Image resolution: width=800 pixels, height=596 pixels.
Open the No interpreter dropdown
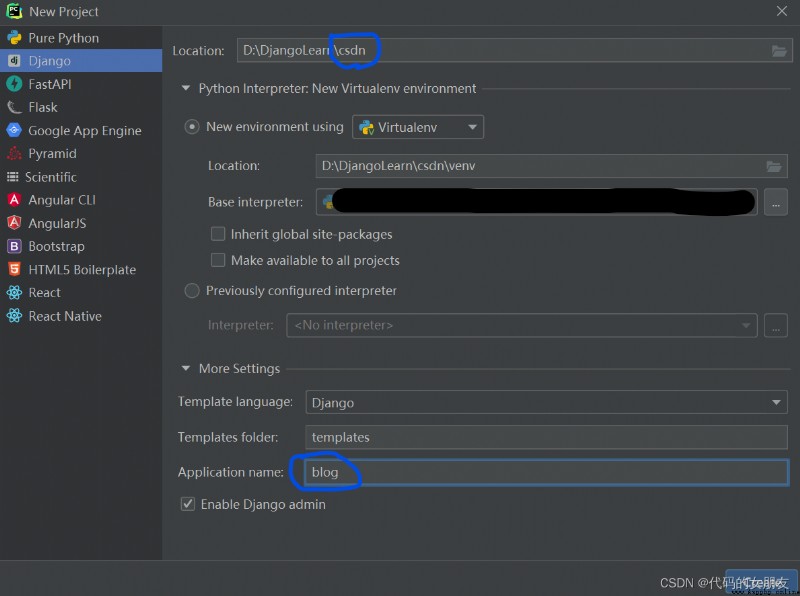coord(521,326)
